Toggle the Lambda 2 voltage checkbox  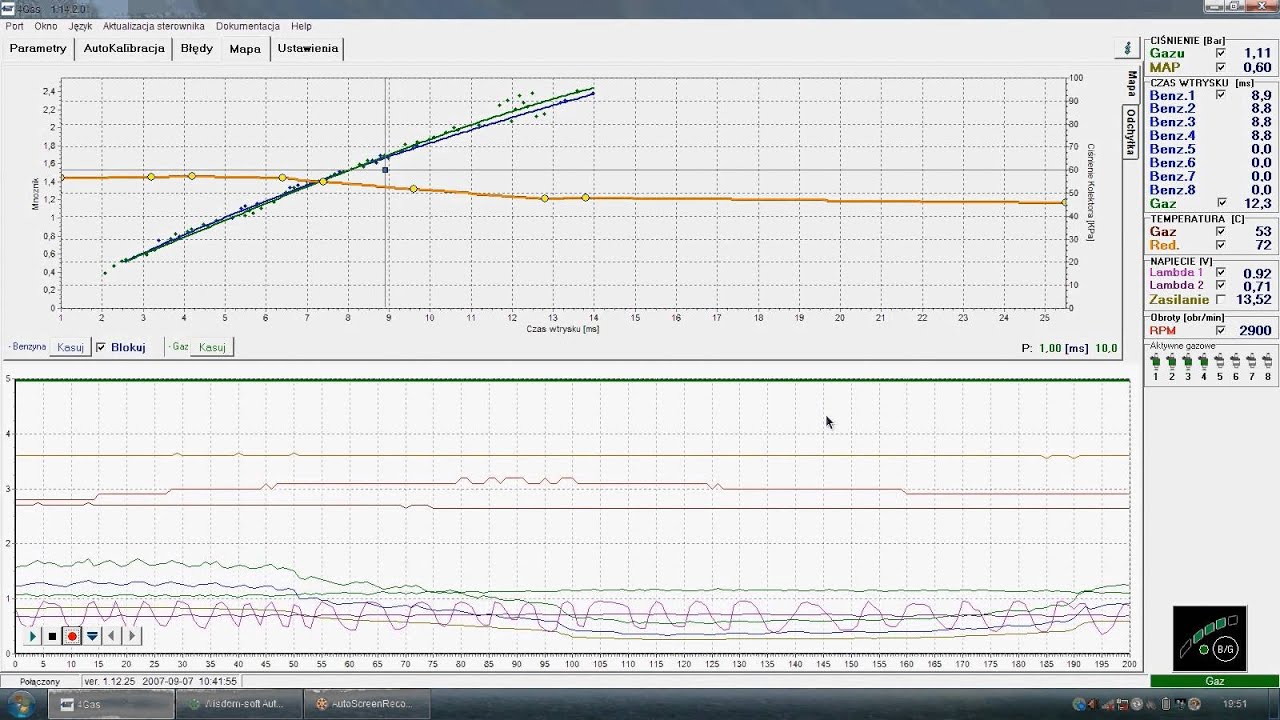coord(1220,285)
